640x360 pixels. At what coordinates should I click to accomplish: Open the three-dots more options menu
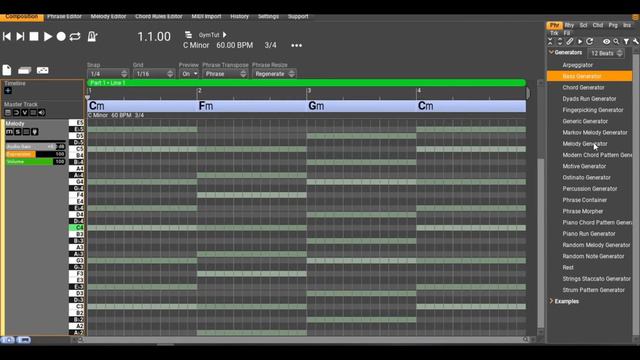[x=297, y=45]
